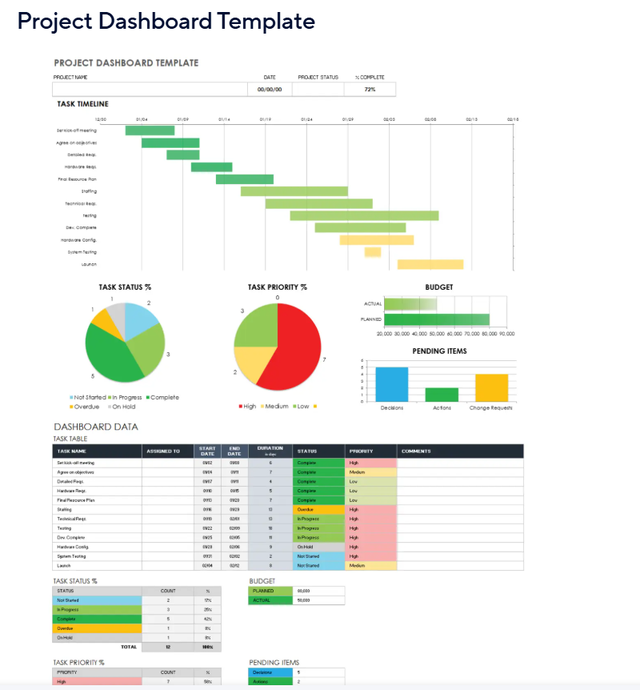Click the blue Decisions bar in Pending Items
Viewport: 640px width, 690px height.
tap(392, 384)
